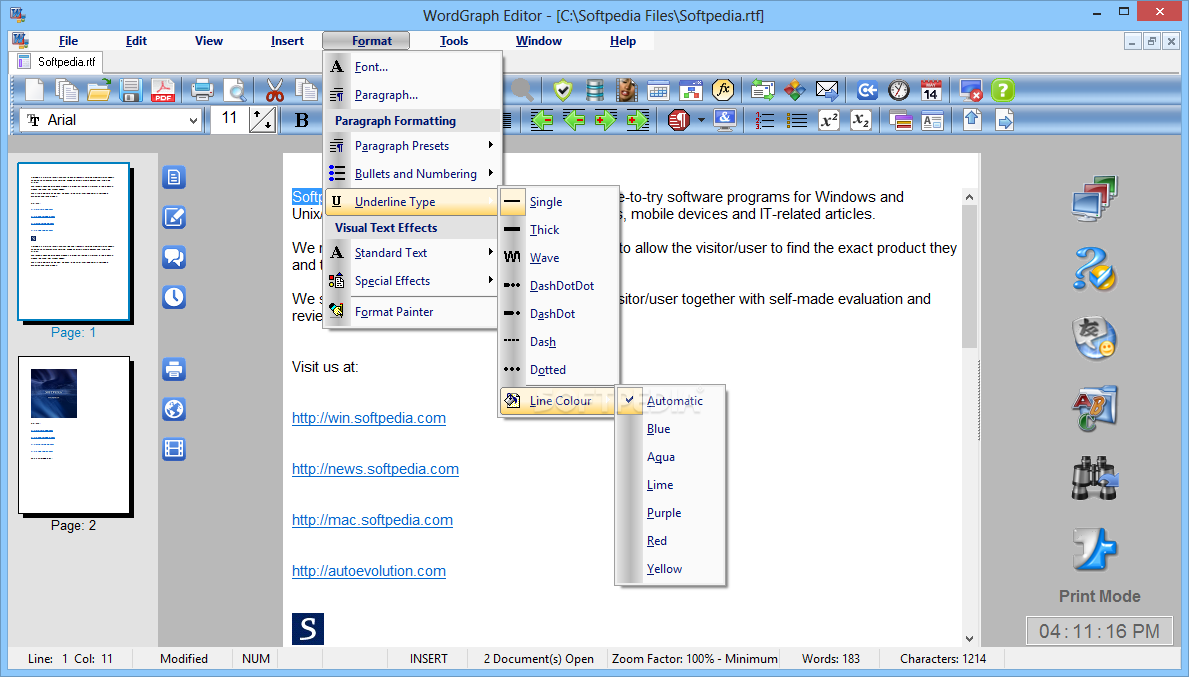
Task: Click the calendar 14 icon
Action: 931,91
